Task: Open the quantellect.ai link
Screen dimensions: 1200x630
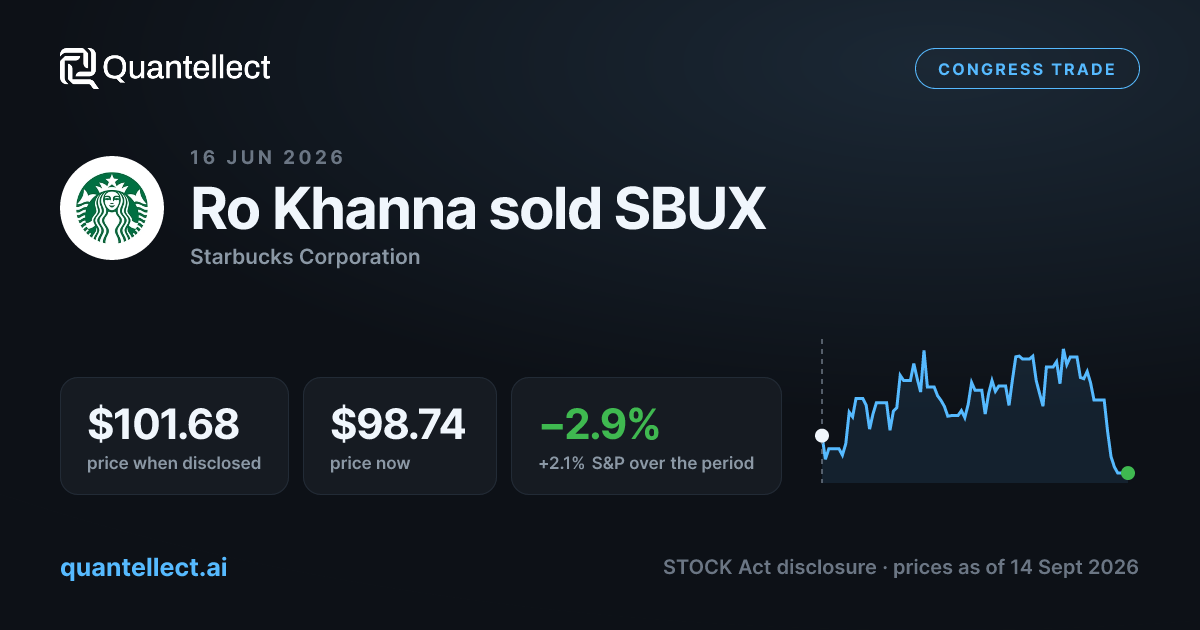Action: pos(144,568)
